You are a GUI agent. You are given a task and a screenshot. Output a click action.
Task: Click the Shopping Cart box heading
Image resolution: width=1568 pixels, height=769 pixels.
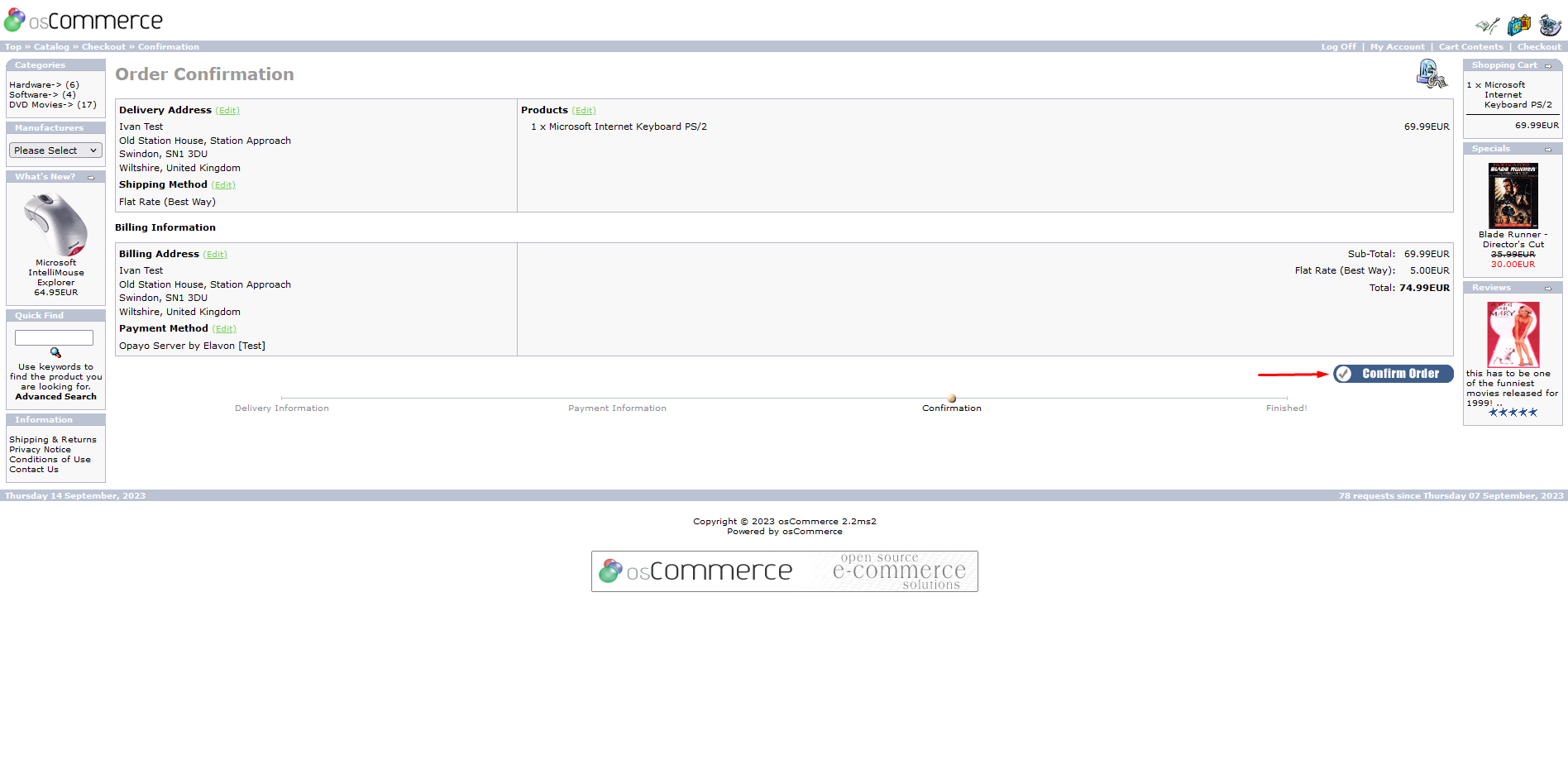point(1504,65)
